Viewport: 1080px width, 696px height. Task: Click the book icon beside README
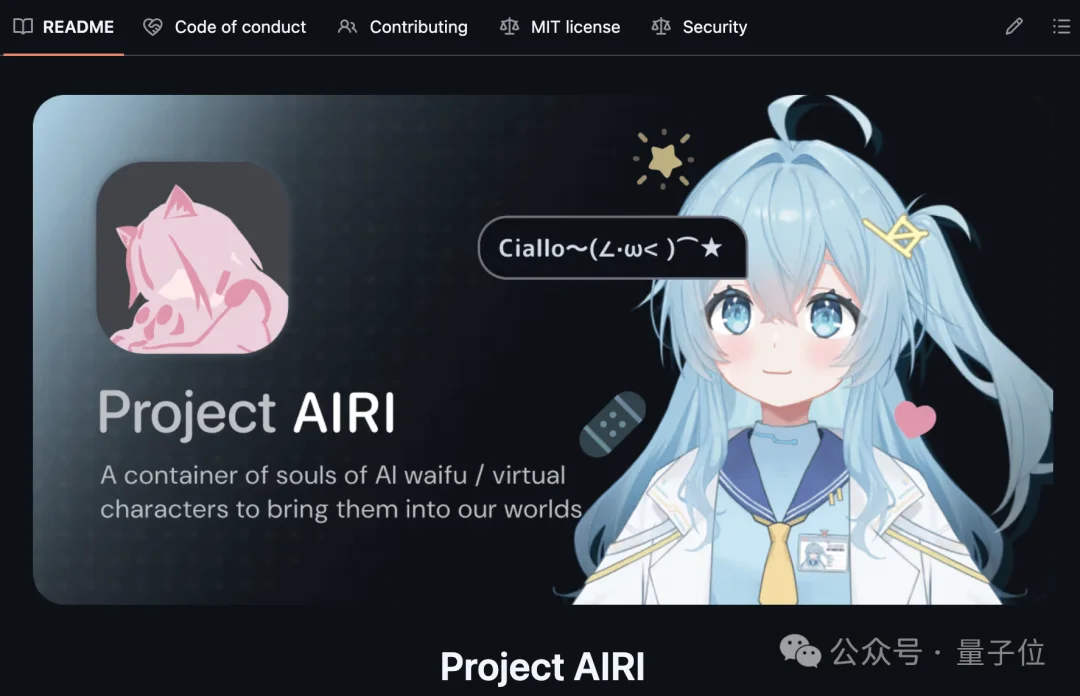23,27
